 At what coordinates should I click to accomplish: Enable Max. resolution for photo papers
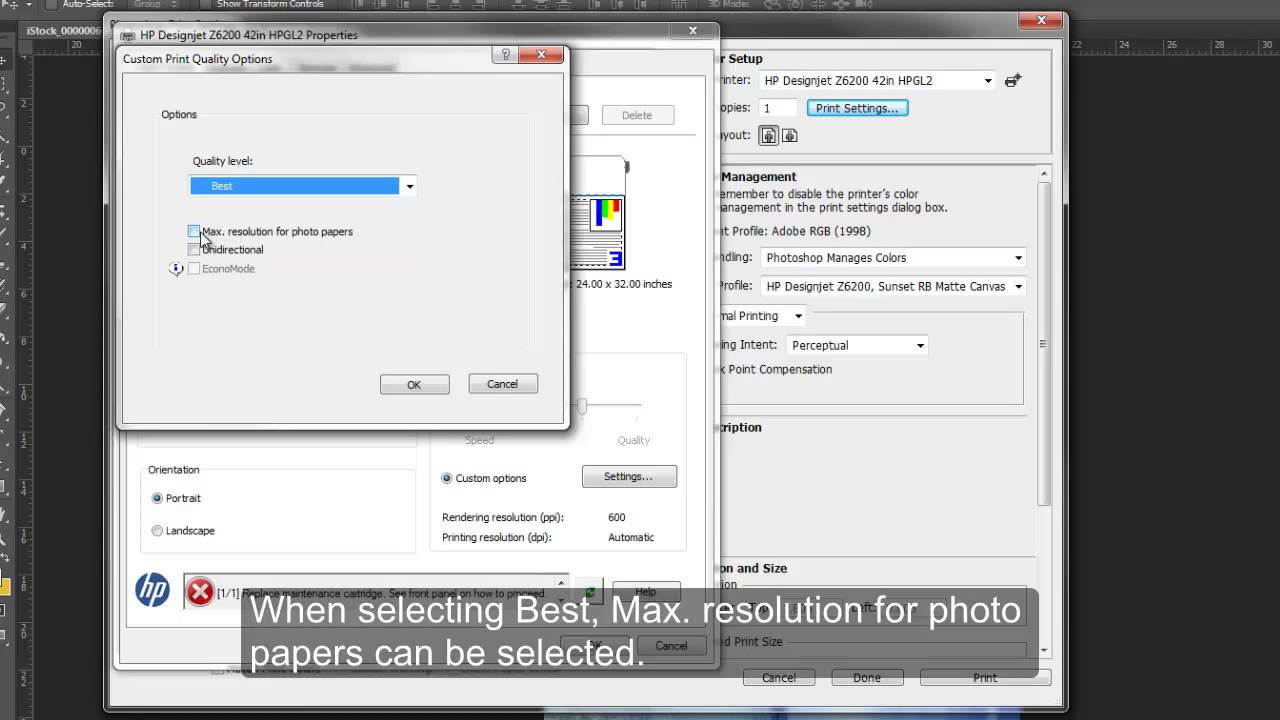pos(194,231)
